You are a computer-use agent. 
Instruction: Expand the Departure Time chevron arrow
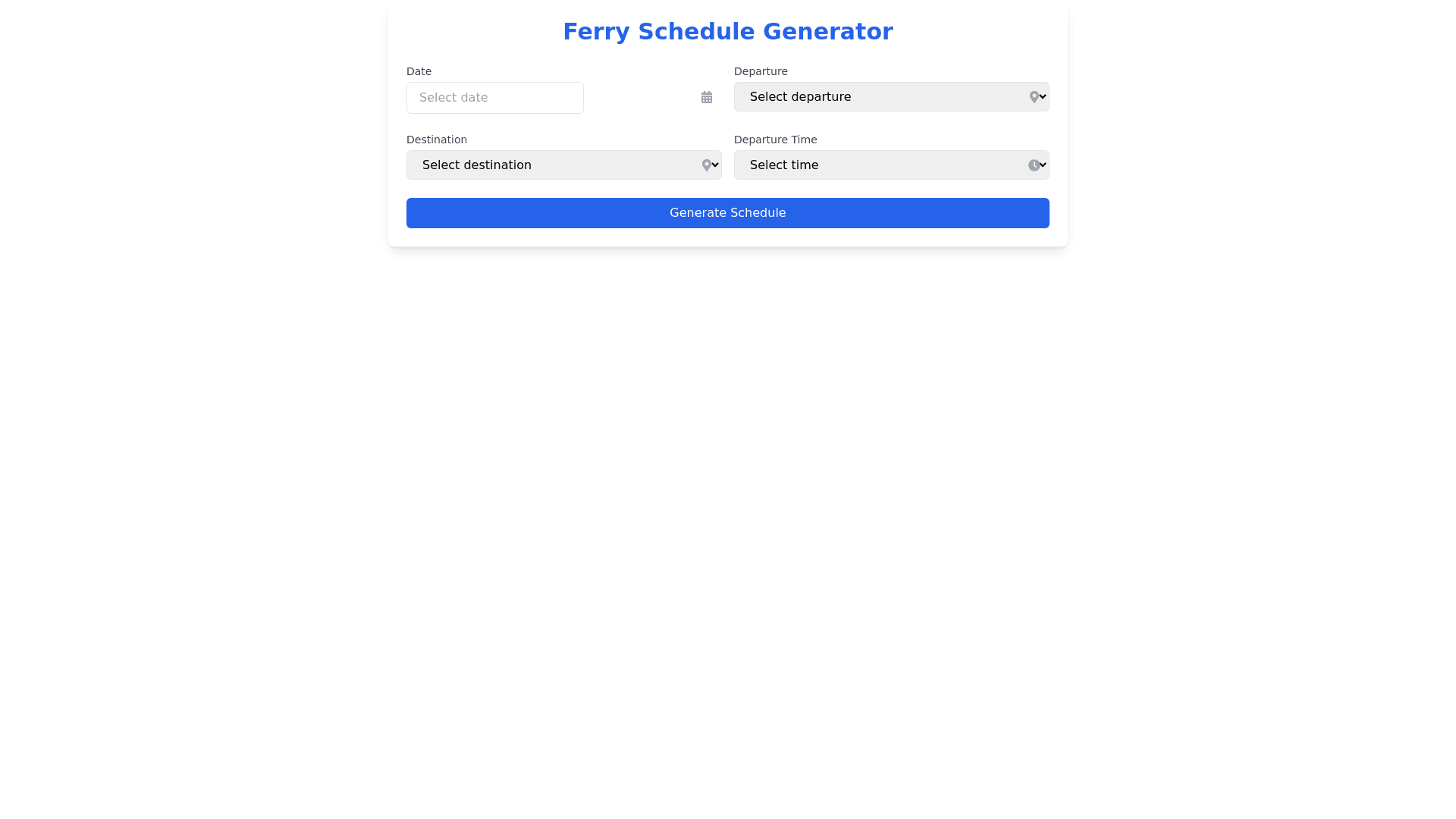(1043, 165)
